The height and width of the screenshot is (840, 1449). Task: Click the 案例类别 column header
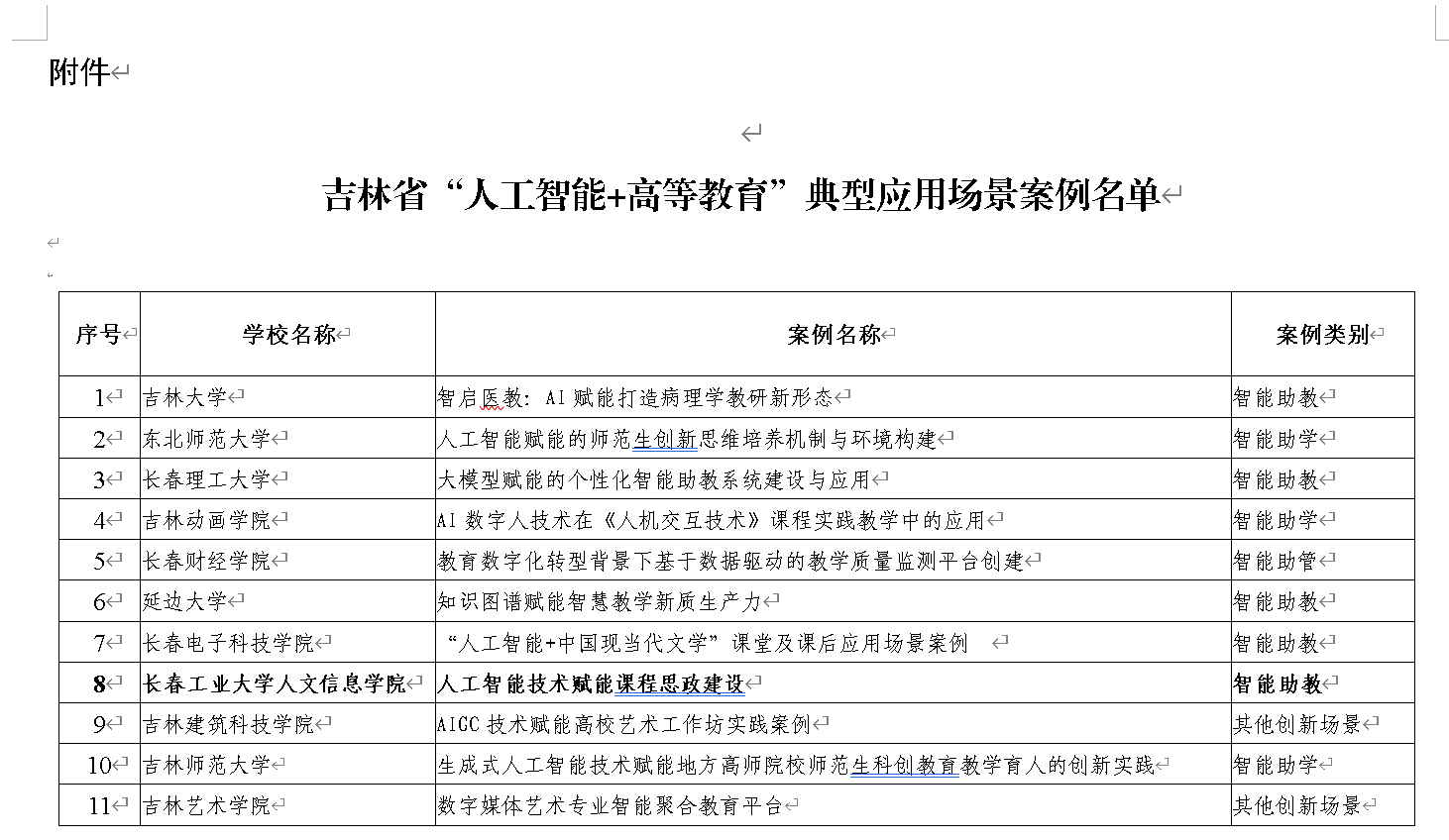click(x=1322, y=335)
